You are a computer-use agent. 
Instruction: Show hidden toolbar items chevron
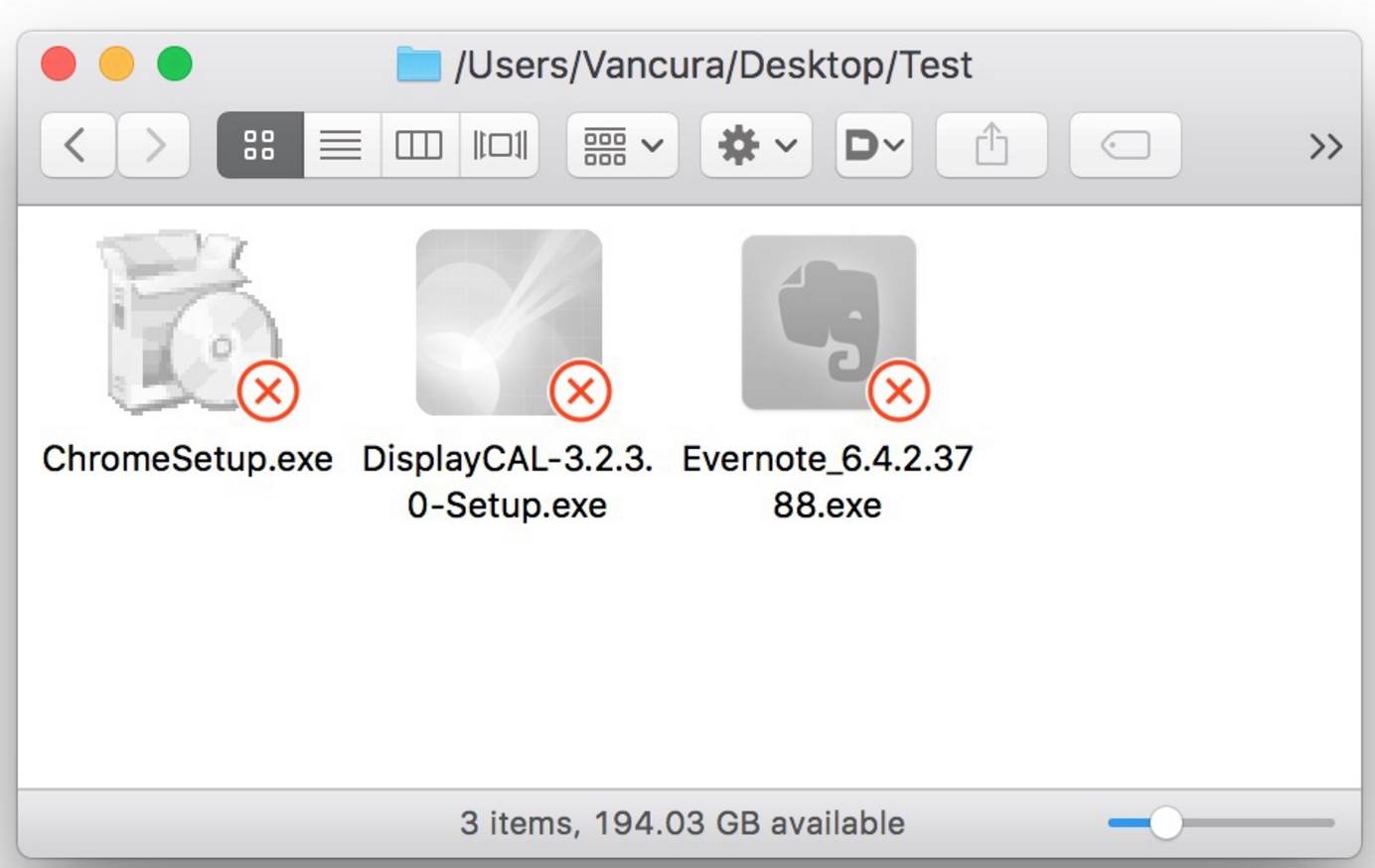click(1325, 147)
